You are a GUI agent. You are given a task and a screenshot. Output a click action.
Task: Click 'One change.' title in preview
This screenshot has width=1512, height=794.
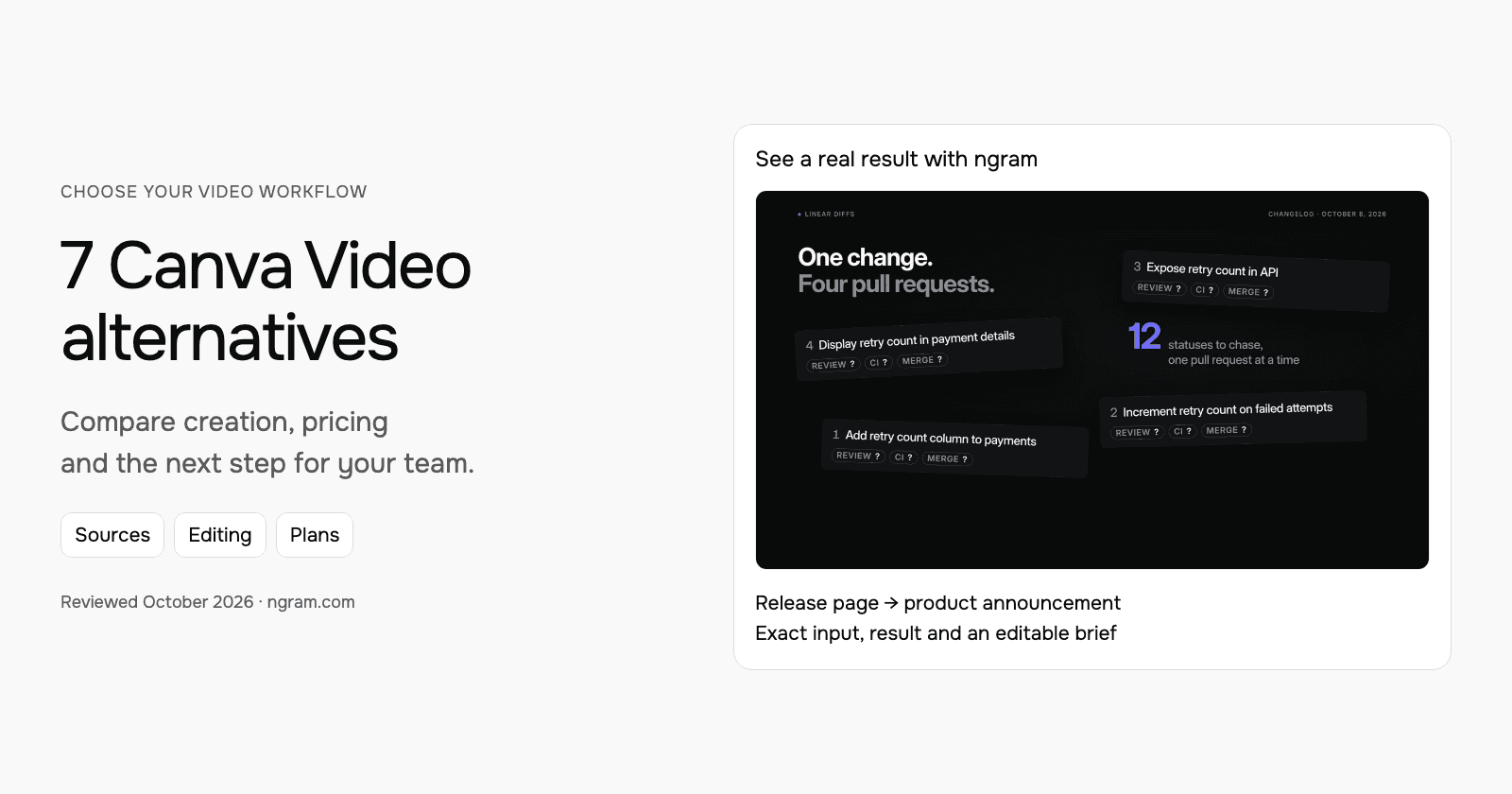pos(865,257)
